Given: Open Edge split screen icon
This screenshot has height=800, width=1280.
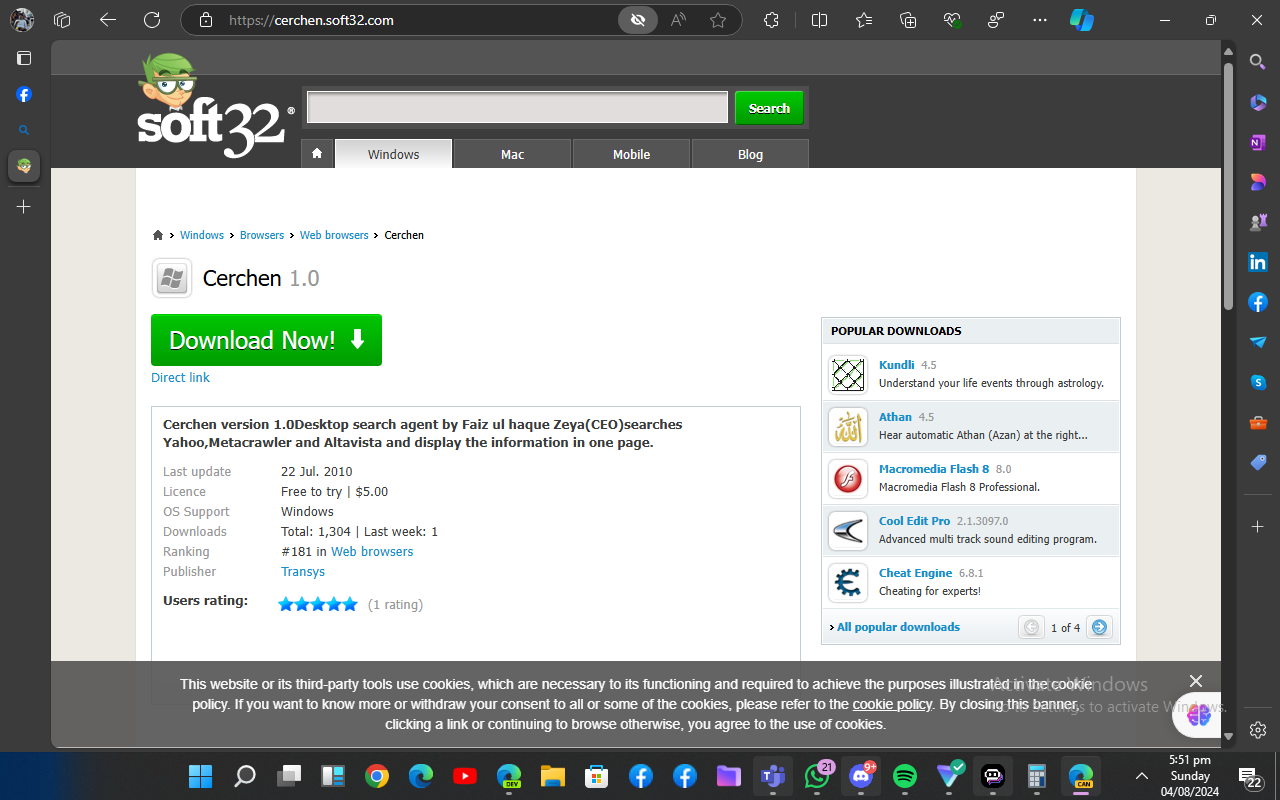Looking at the screenshot, I should coord(819,20).
